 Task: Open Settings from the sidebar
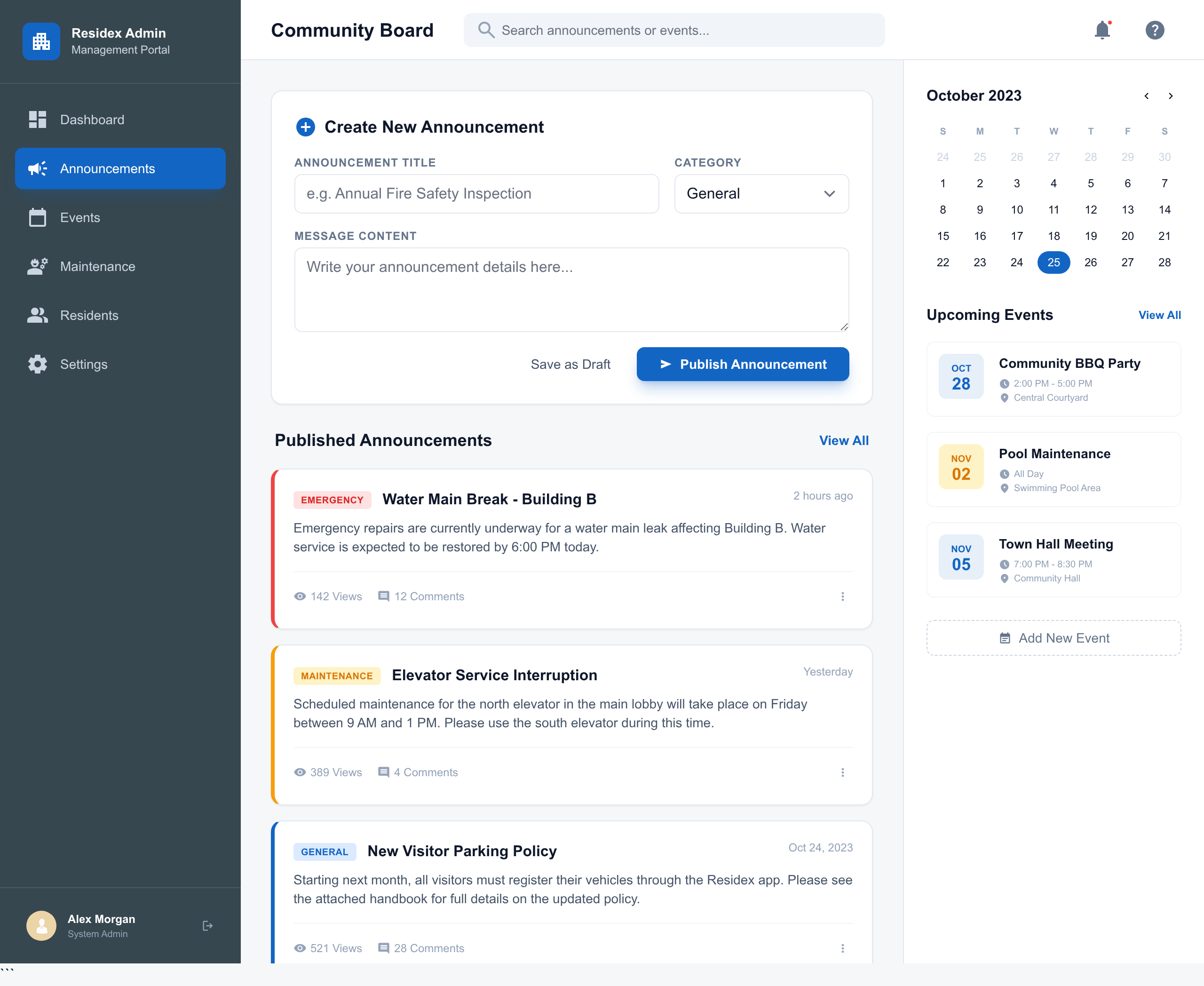[x=84, y=364]
